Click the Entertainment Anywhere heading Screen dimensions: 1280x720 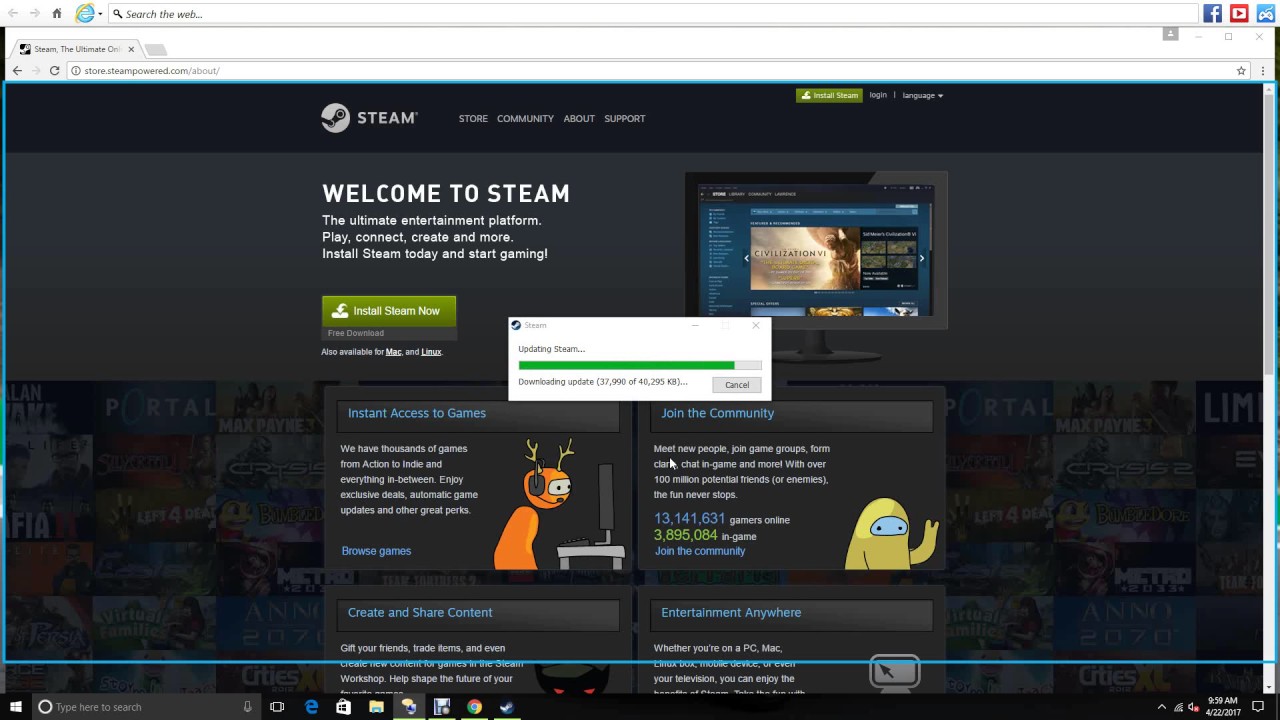(731, 612)
